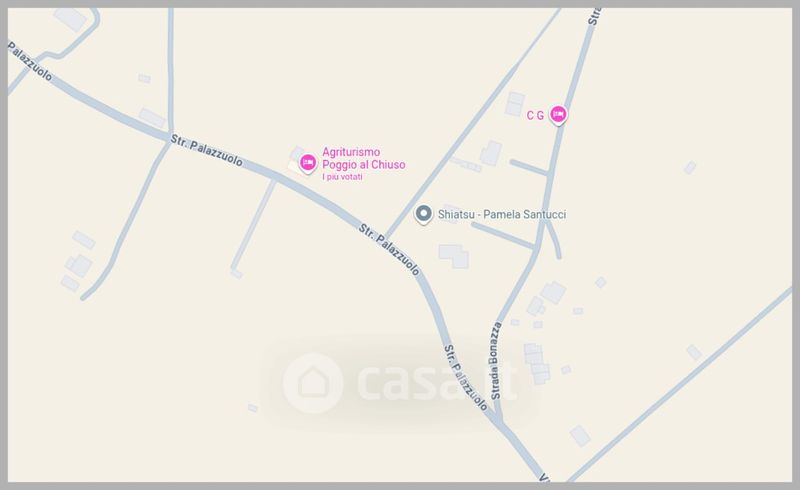Screen dimensions: 800x490
Task: Click the casa.it house logo watermark
Action: click(x=313, y=383)
